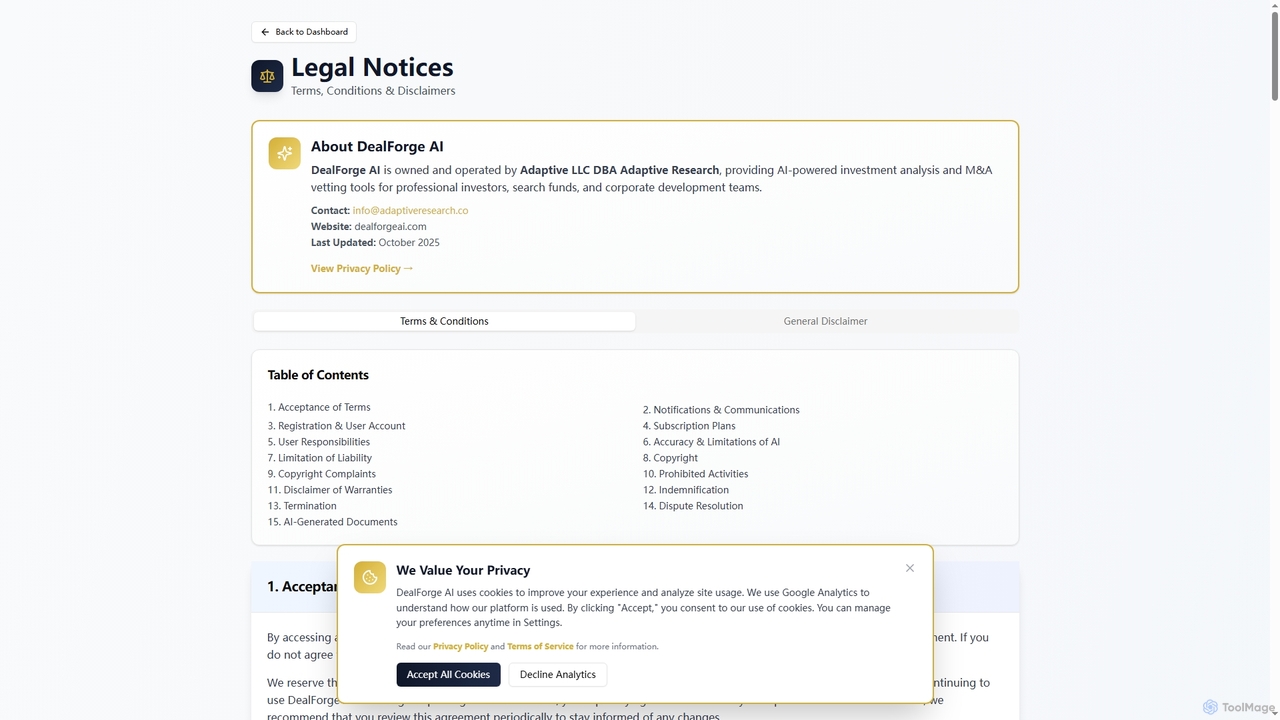Jump to 5. User Responsibilities
The height and width of the screenshot is (720, 1280).
(x=319, y=442)
